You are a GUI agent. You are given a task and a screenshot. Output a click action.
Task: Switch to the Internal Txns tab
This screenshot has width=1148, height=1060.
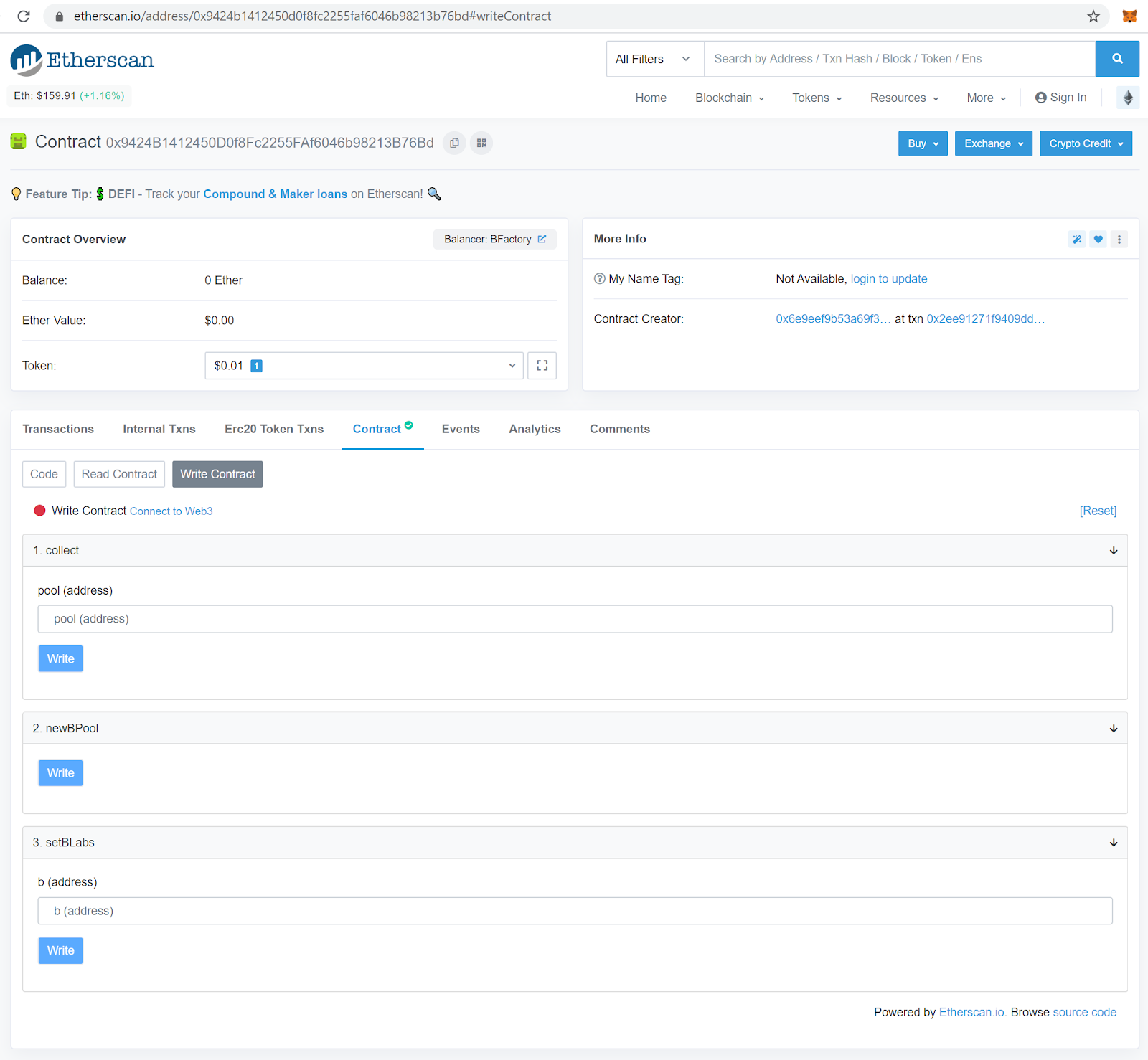(159, 429)
